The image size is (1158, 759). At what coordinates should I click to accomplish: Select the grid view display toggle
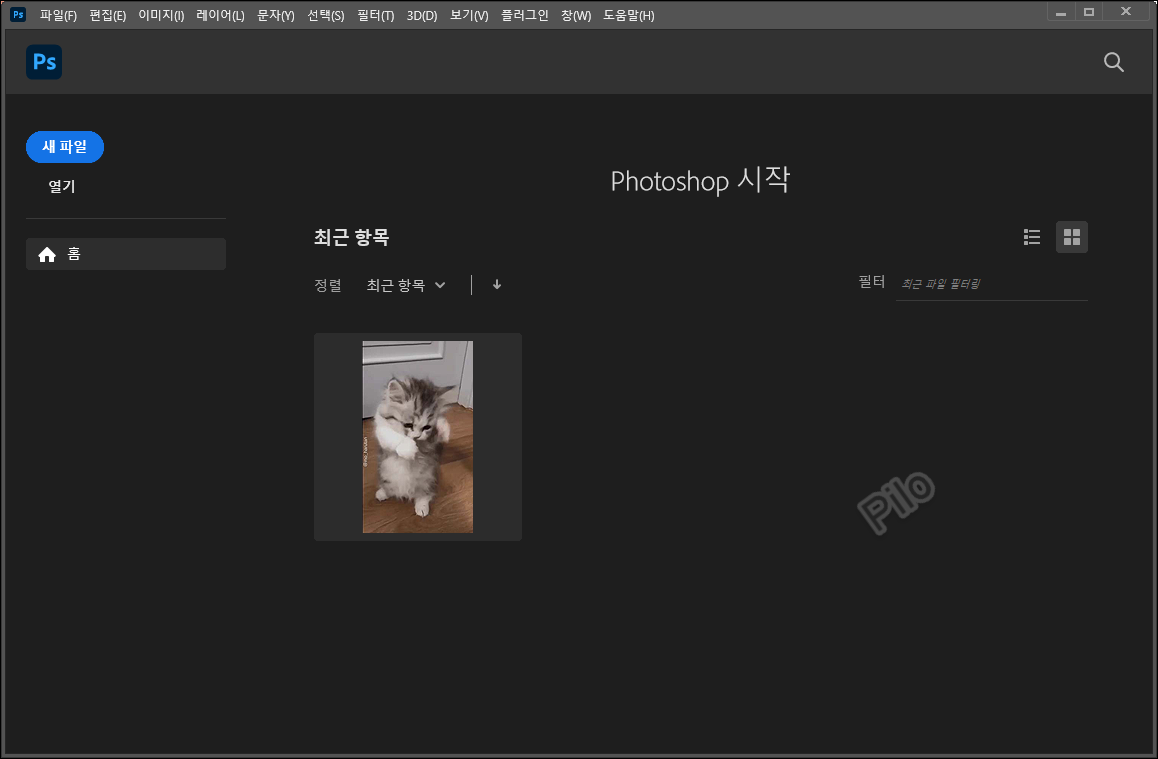(x=1071, y=237)
